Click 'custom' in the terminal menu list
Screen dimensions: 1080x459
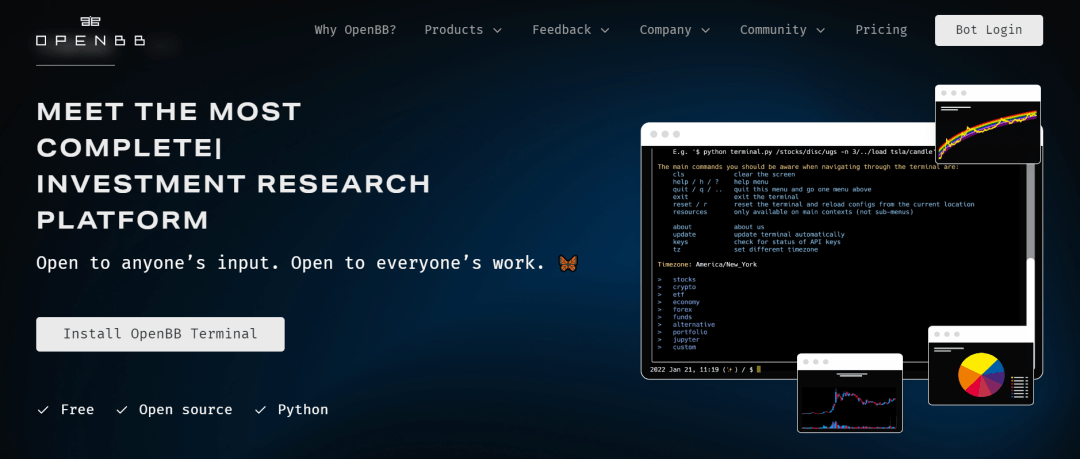pyautogui.click(x=684, y=347)
